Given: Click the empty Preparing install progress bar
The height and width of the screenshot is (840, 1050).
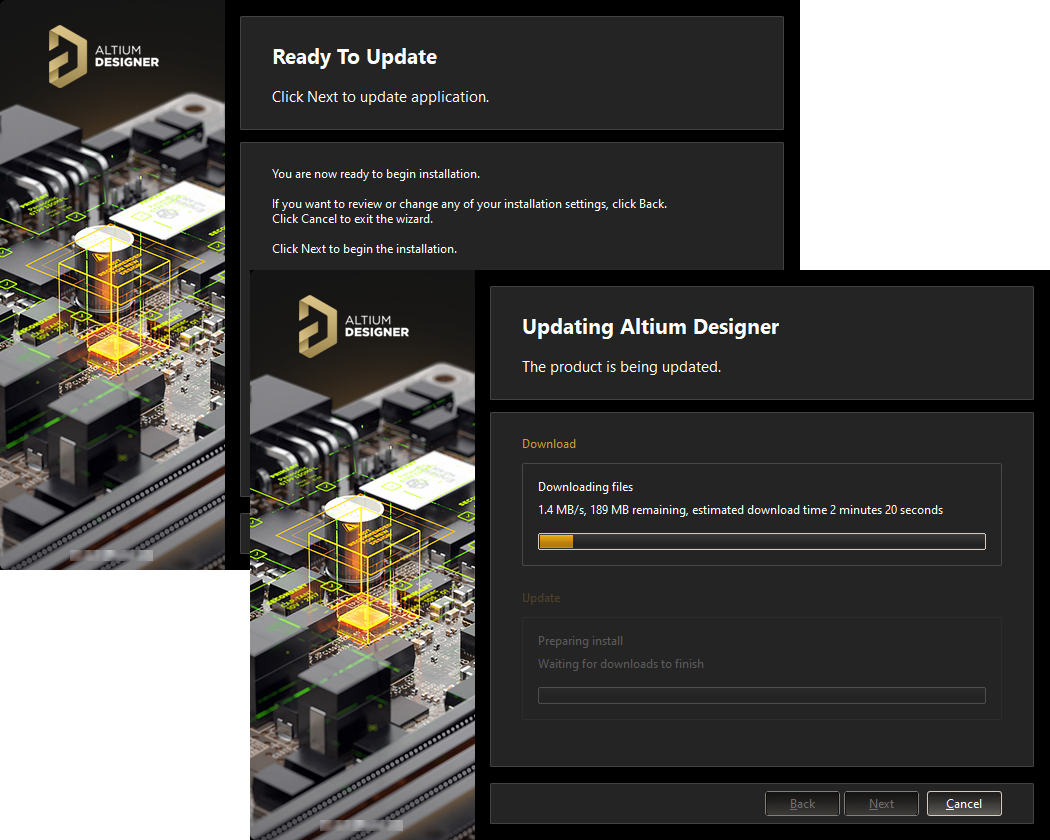Looking at the screenshot, I should coord(761,695).
